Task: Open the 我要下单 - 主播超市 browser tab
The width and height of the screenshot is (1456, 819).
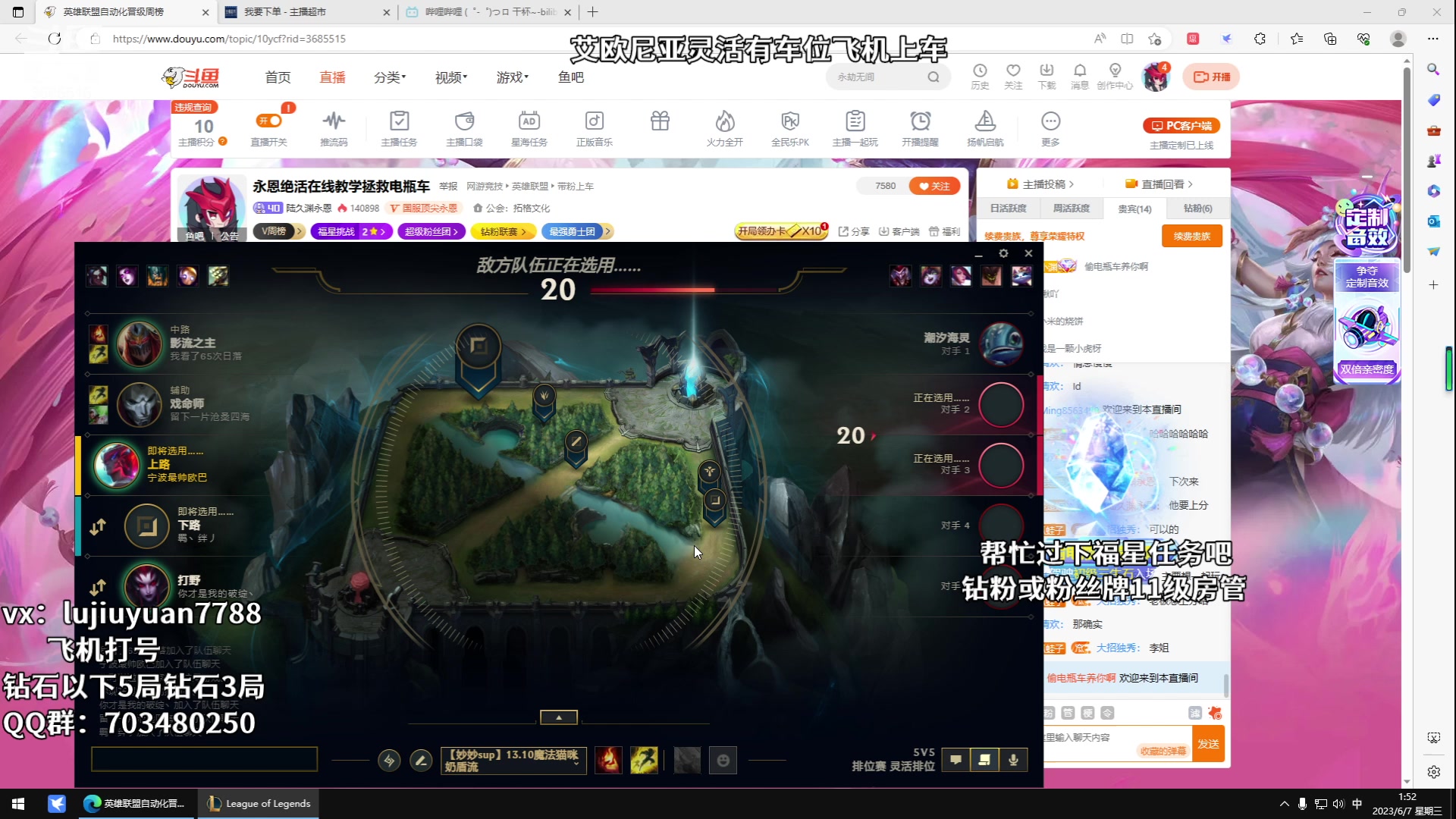Action: pyautogui.click(x=307, y=12)
